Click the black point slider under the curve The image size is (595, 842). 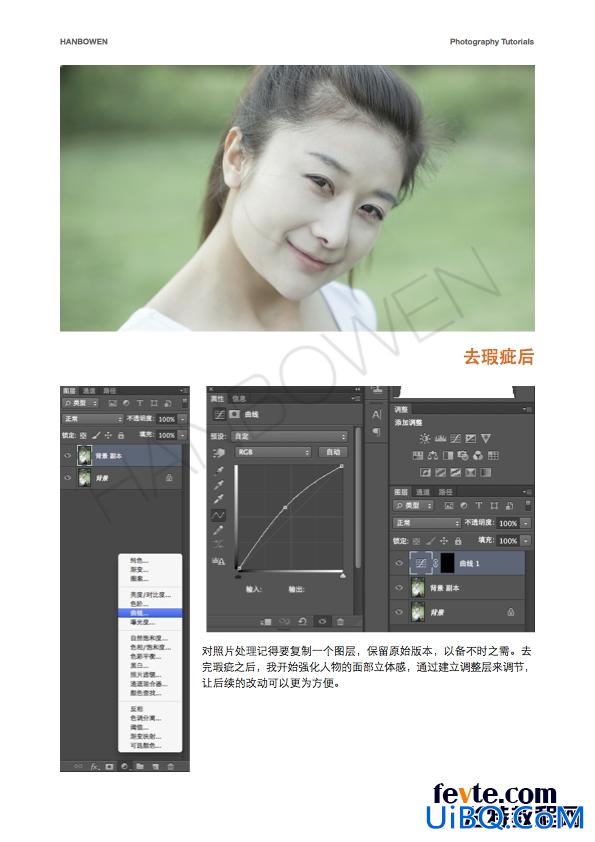238,576
